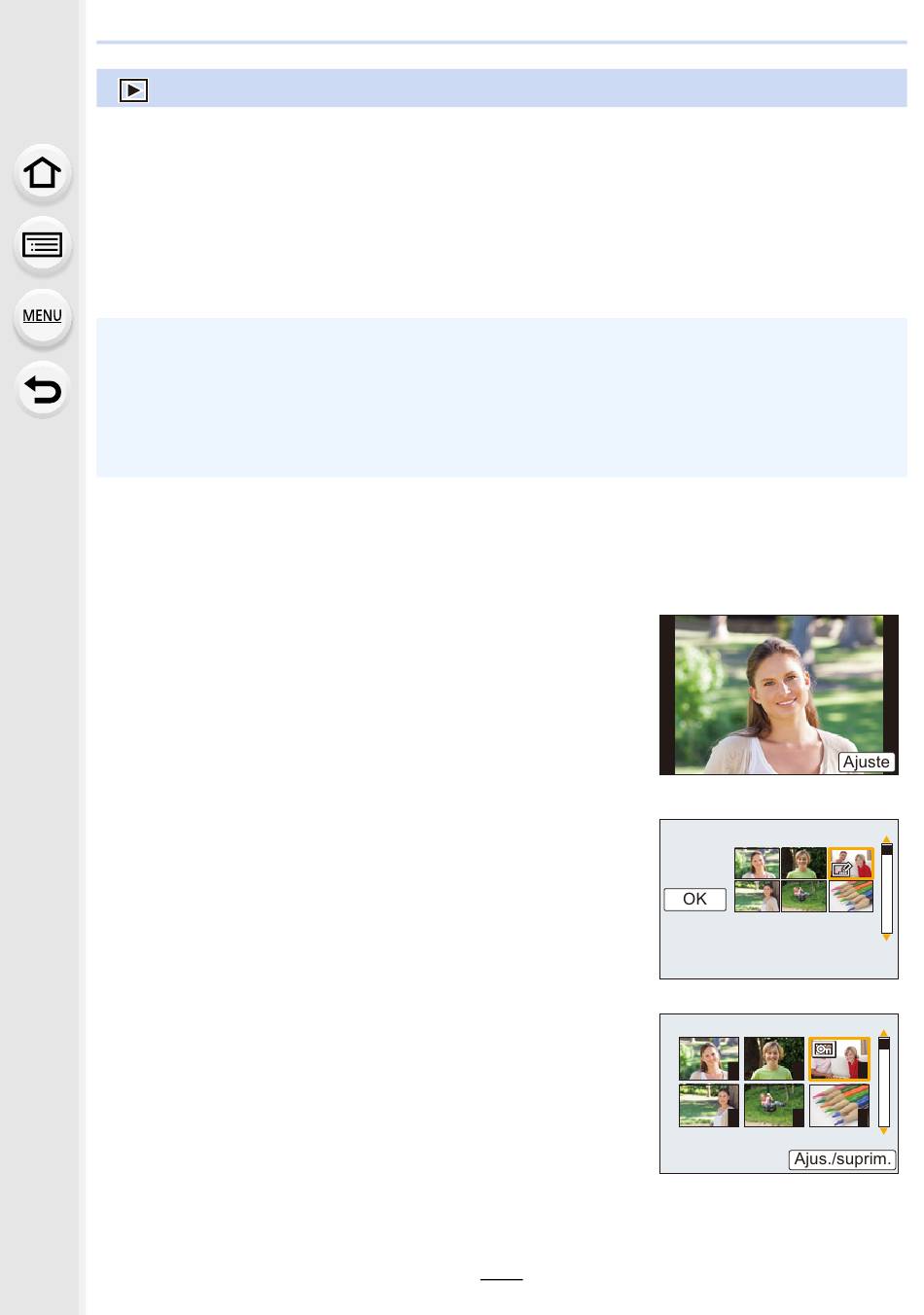Return to previous page with back arrow
Viewport: 924px width, 1315px height.
(x=42, y=389)
